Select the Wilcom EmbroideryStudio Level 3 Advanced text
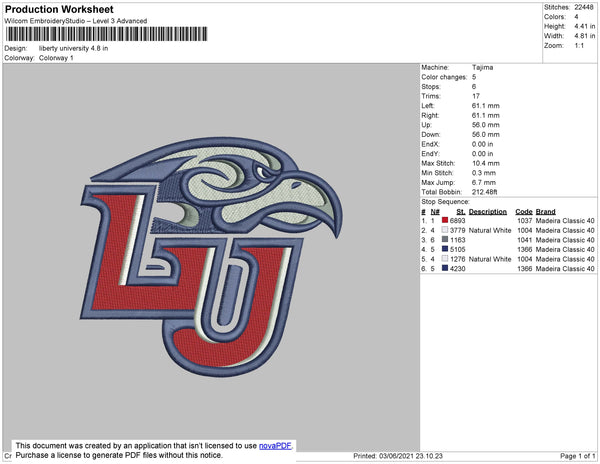This screenshot has width=600, height=464. click(76, 21)
